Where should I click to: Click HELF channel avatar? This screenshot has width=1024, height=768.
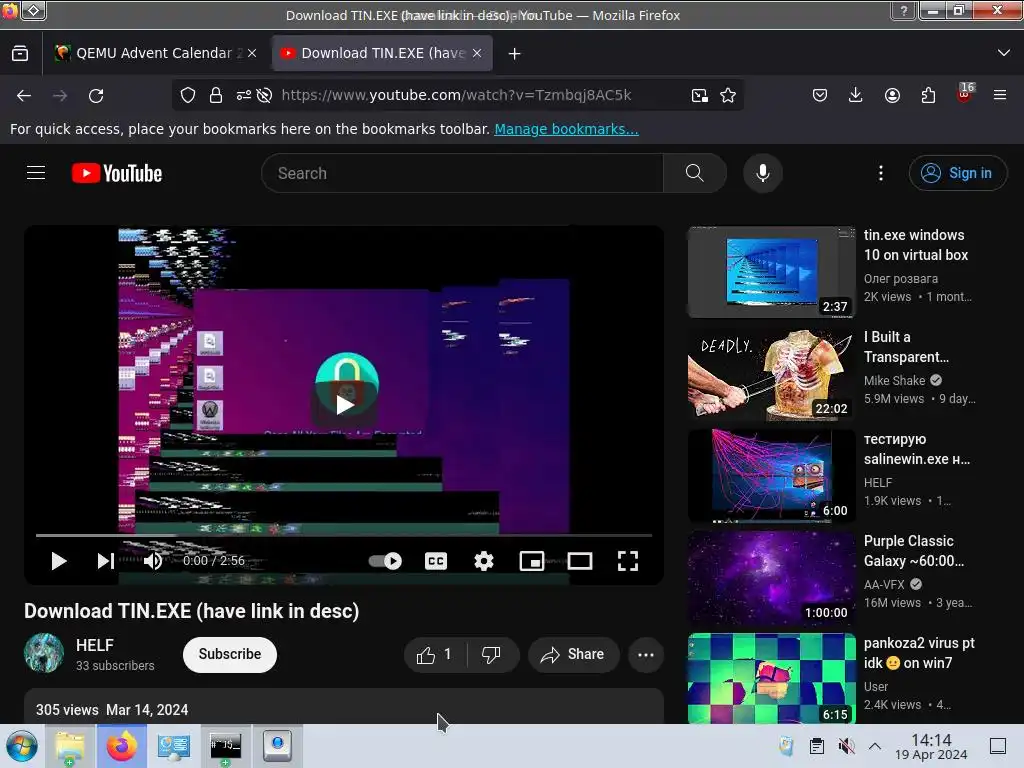44,653
